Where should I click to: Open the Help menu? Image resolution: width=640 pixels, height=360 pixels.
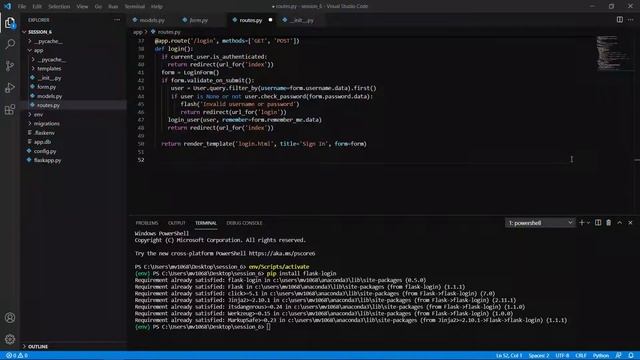tap(157, 7)
